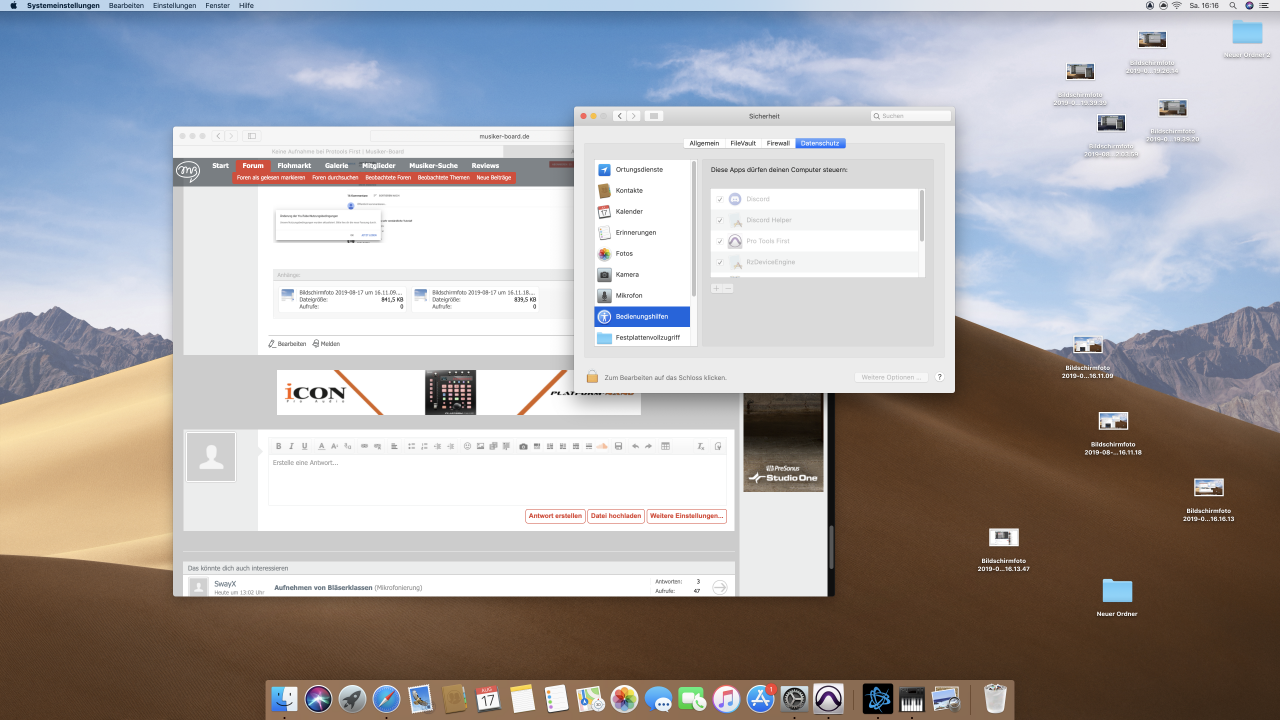1280x720 pixels.
Task: Click the privacy categories list scrollbar
Action: (x=694, y=230)
